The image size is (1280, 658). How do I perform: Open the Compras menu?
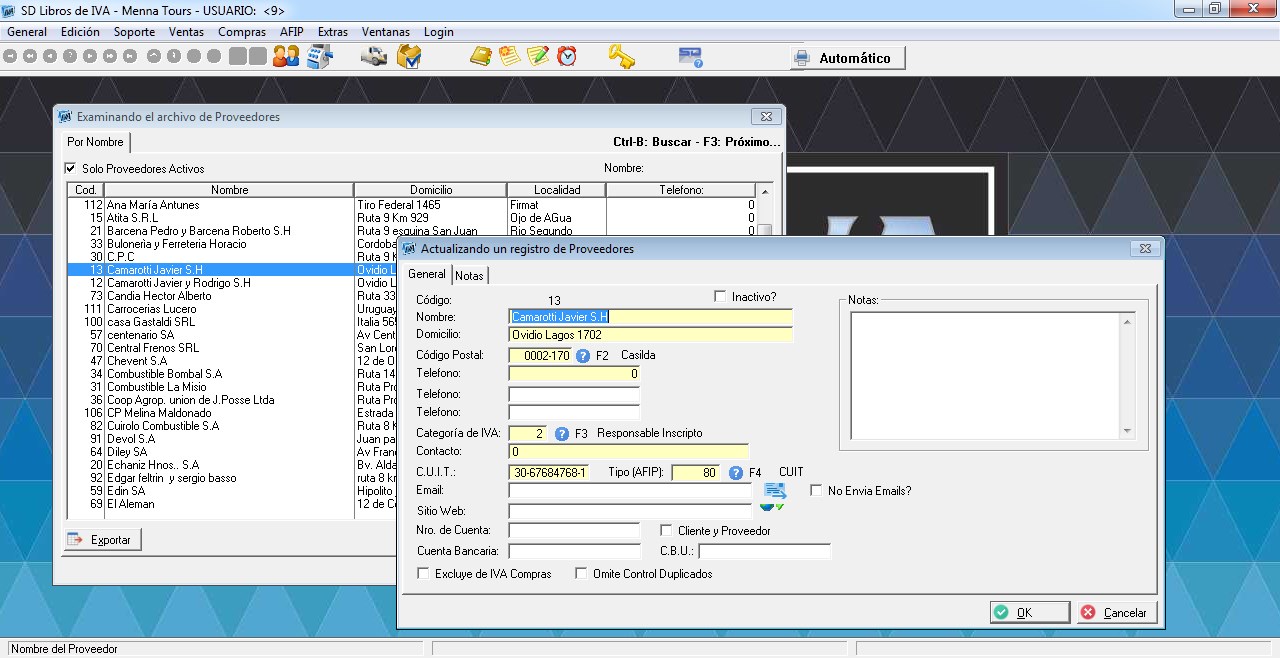coord(242,32)
